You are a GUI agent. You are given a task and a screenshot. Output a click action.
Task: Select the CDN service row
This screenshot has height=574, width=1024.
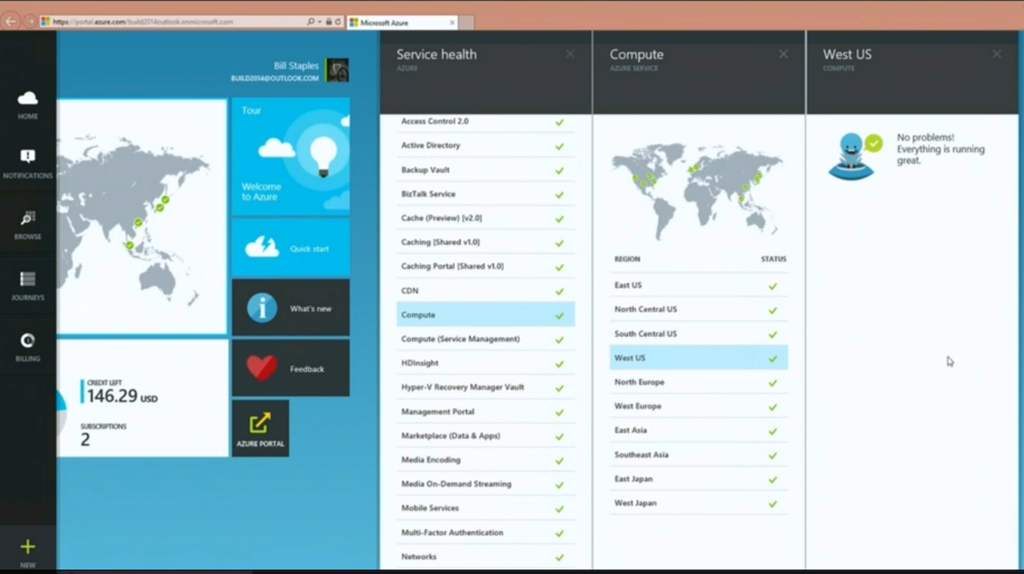pyautogui.click(x=485, y=291)
